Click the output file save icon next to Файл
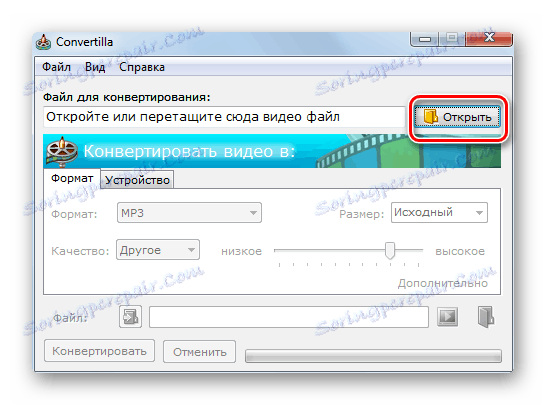Screen dimensions: 547x406 [x=130, y=317]
